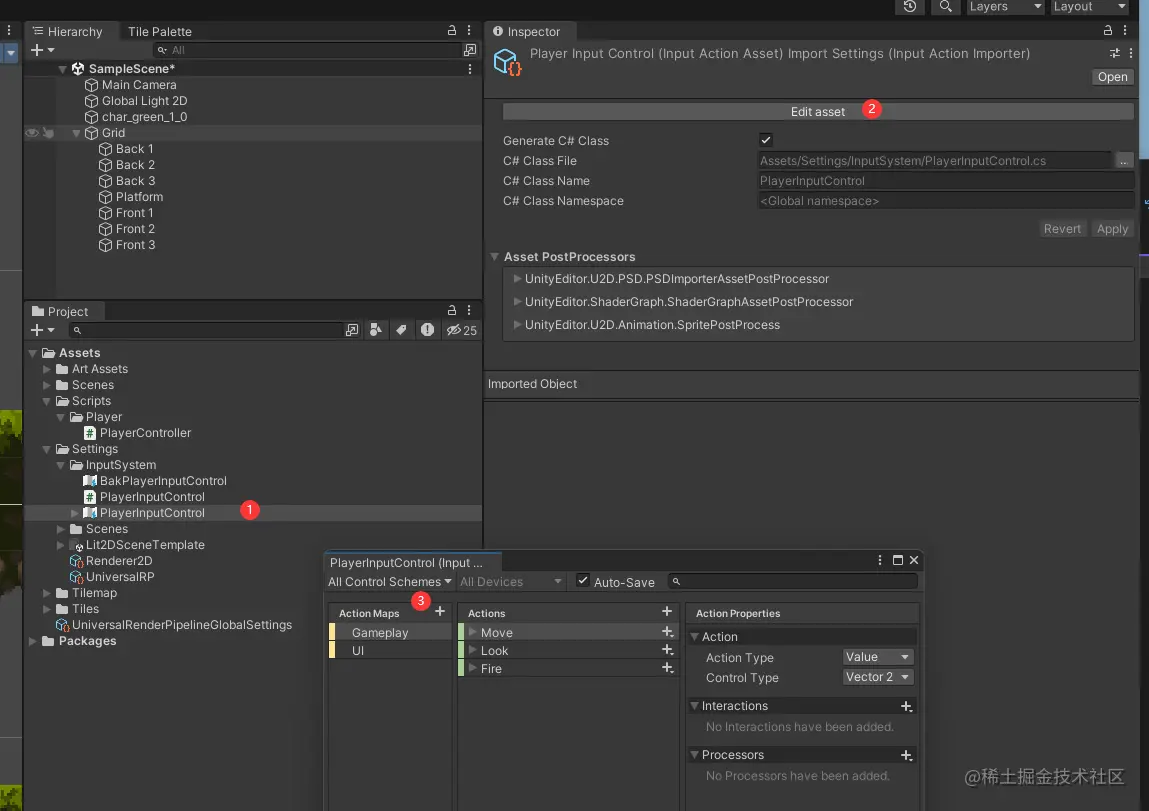
Task: Expand SpritePostProcess entry
Action: tap(517, 324)
